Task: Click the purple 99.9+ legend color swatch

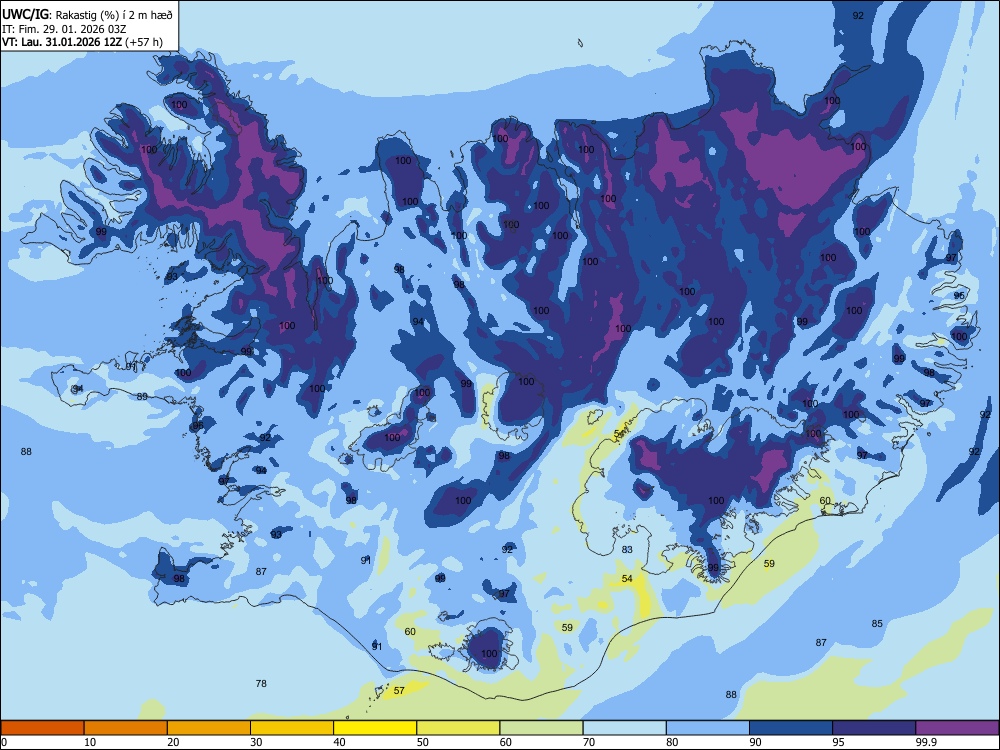Action: 957,728
